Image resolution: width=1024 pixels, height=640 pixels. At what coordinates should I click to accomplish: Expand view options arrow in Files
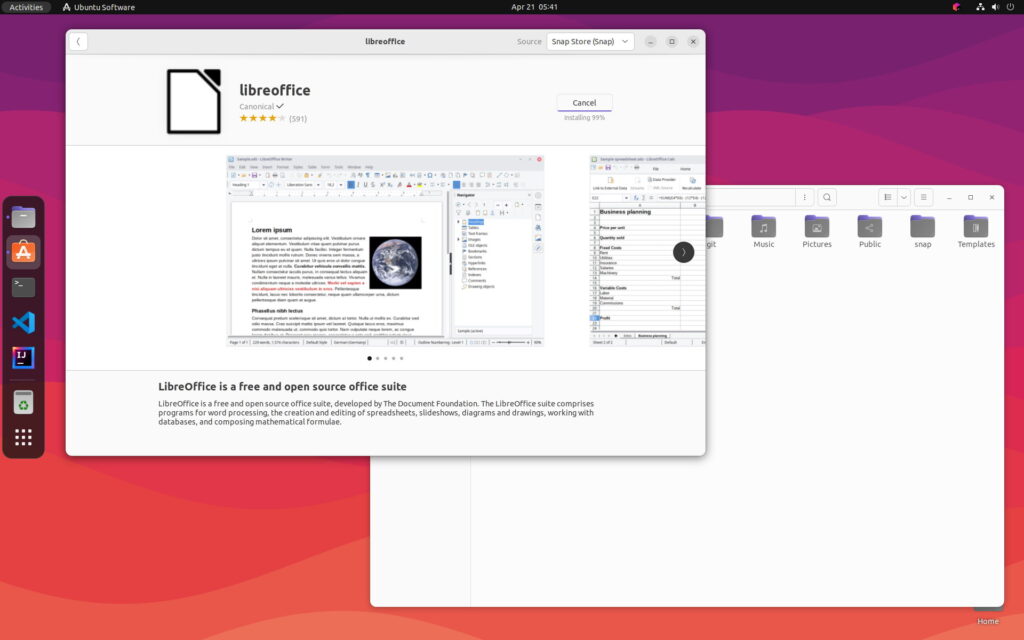(903, 198)
